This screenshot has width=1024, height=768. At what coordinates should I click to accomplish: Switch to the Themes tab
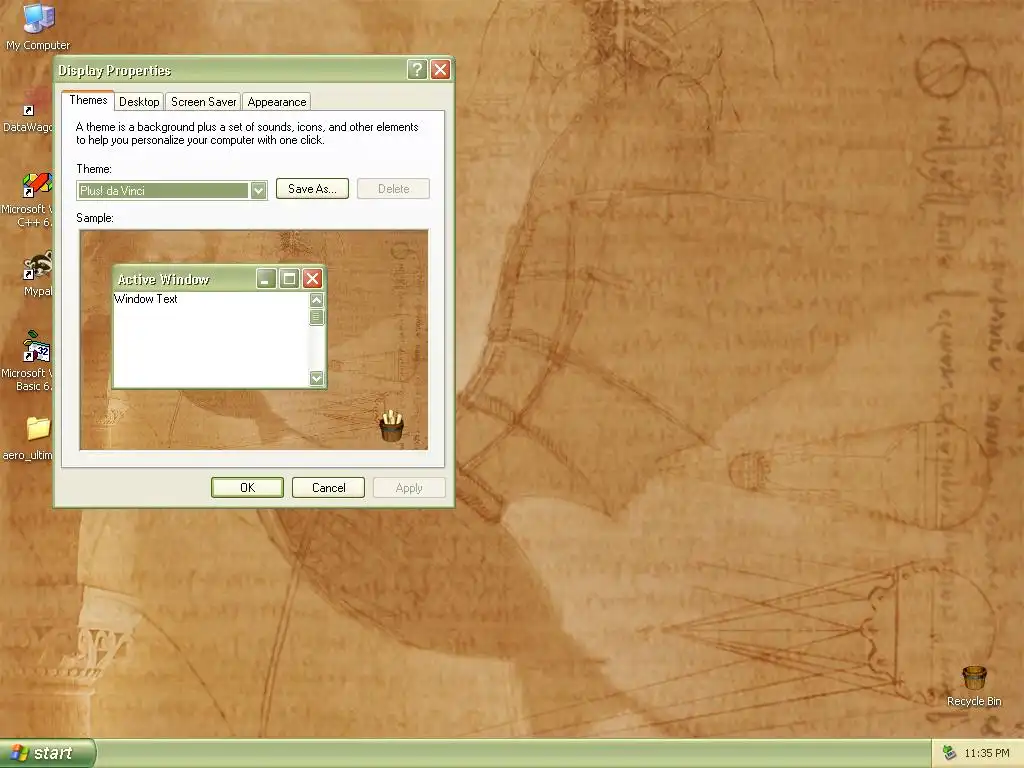coord(88,100)
